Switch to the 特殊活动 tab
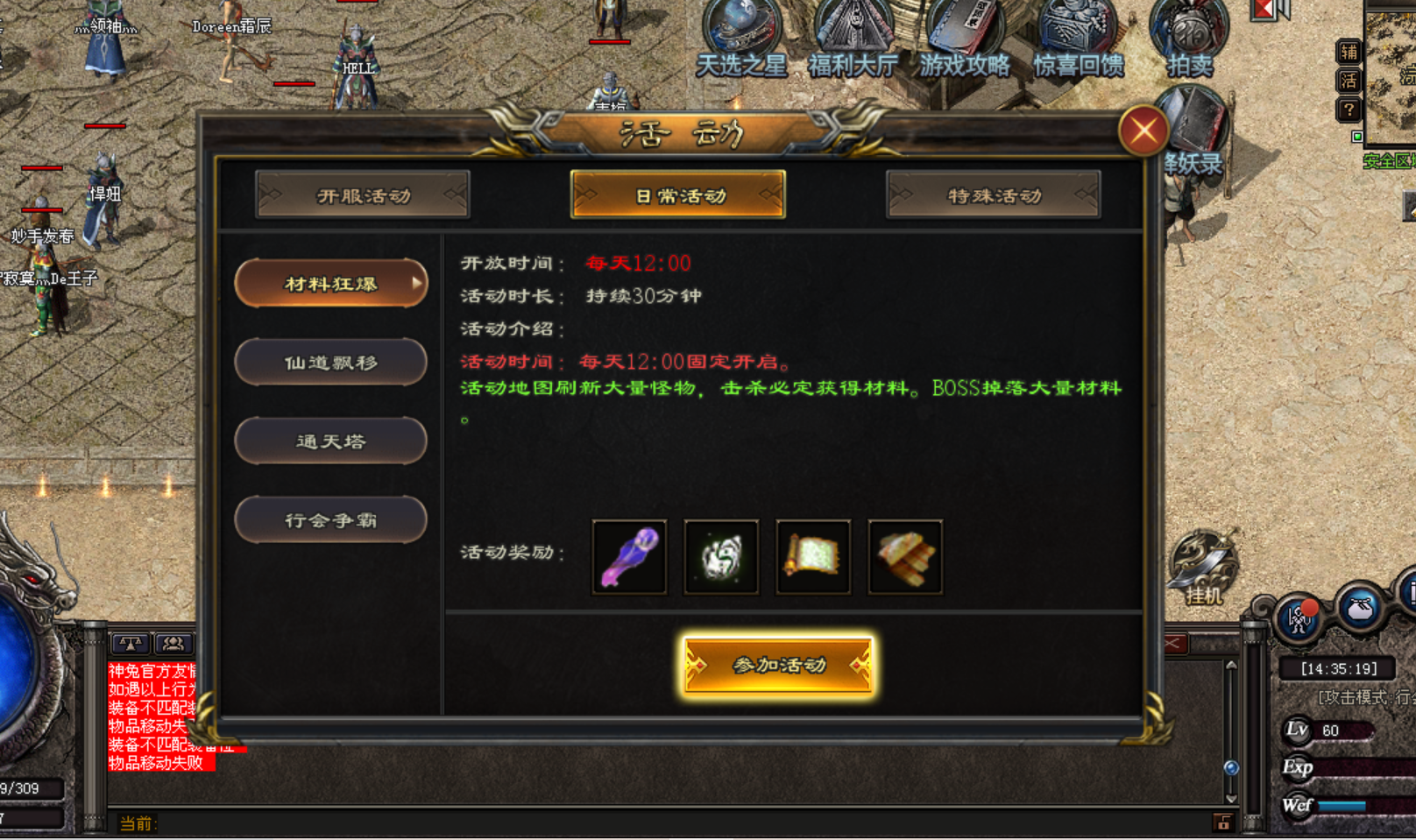The image size is (1416, 840). click(x=994, y=194)
